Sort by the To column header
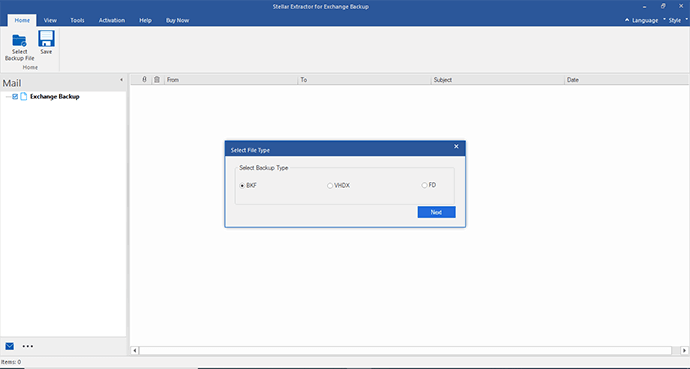690x369 pixels. point(364,80)
